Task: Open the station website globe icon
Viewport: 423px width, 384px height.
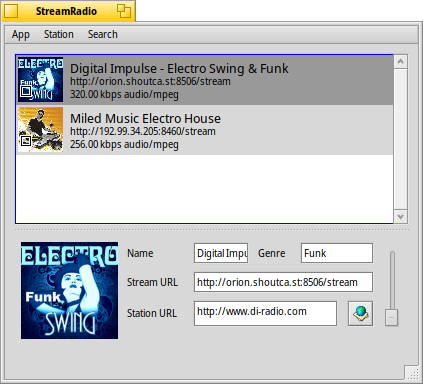Action: 360,313
